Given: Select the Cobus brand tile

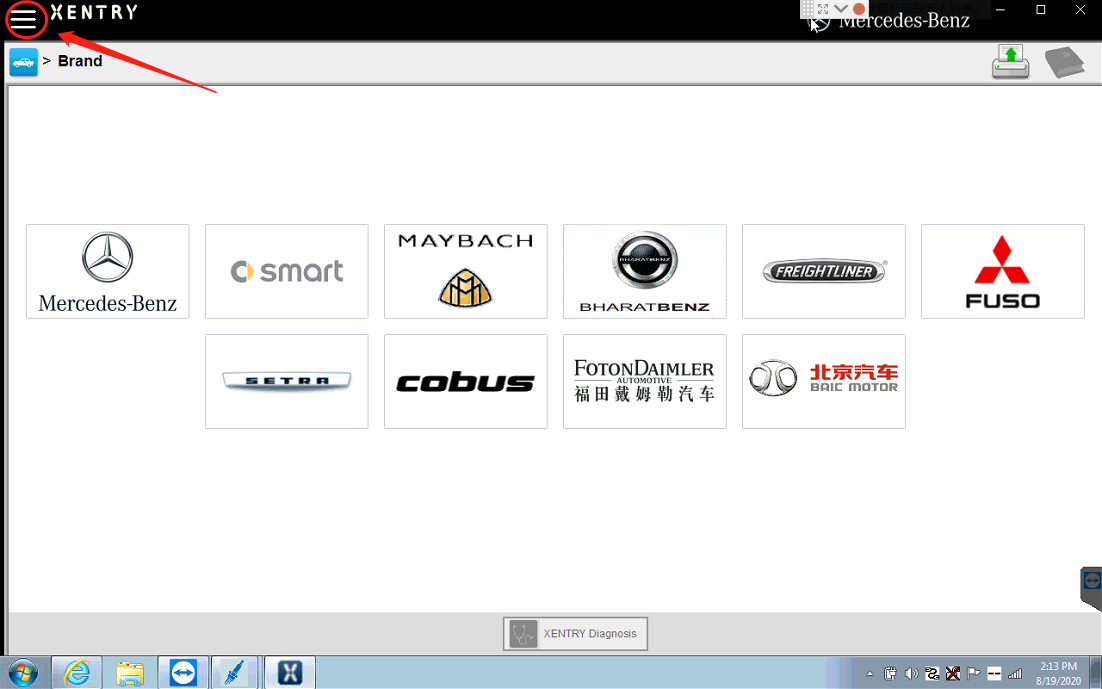Looking at the screenshot, I should pos(466,381).
